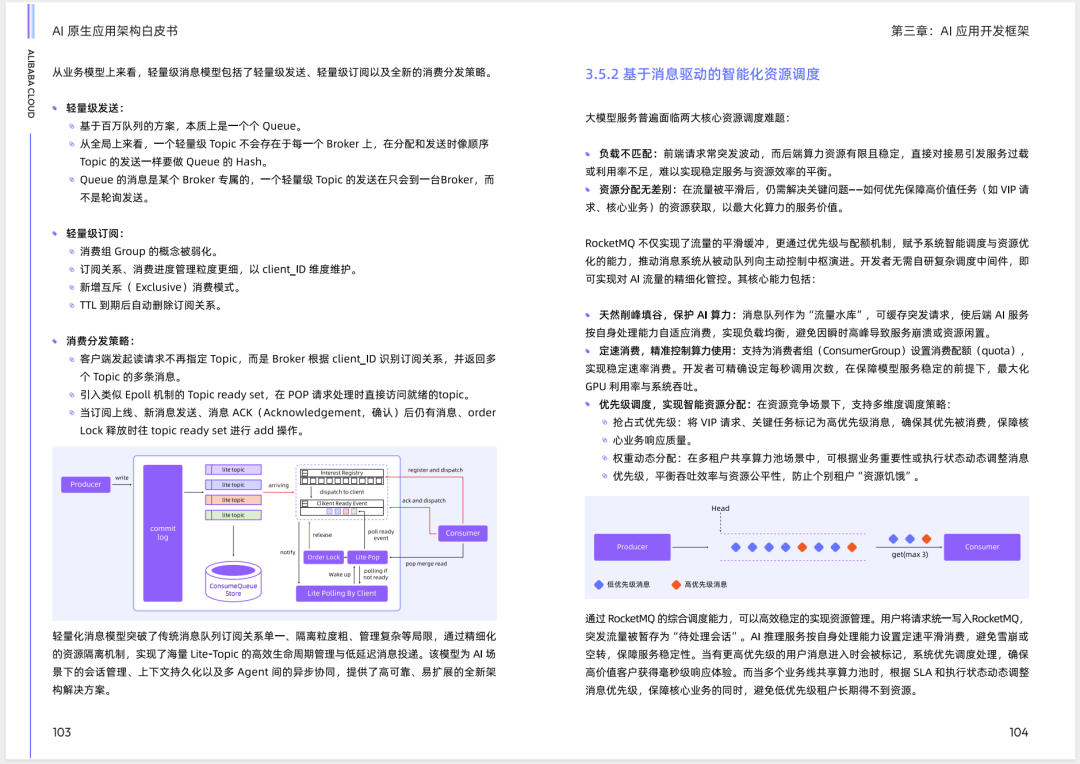Click the "Lite Polling By Client" box
Screen dimensions: 1080x764
point(342,593)
